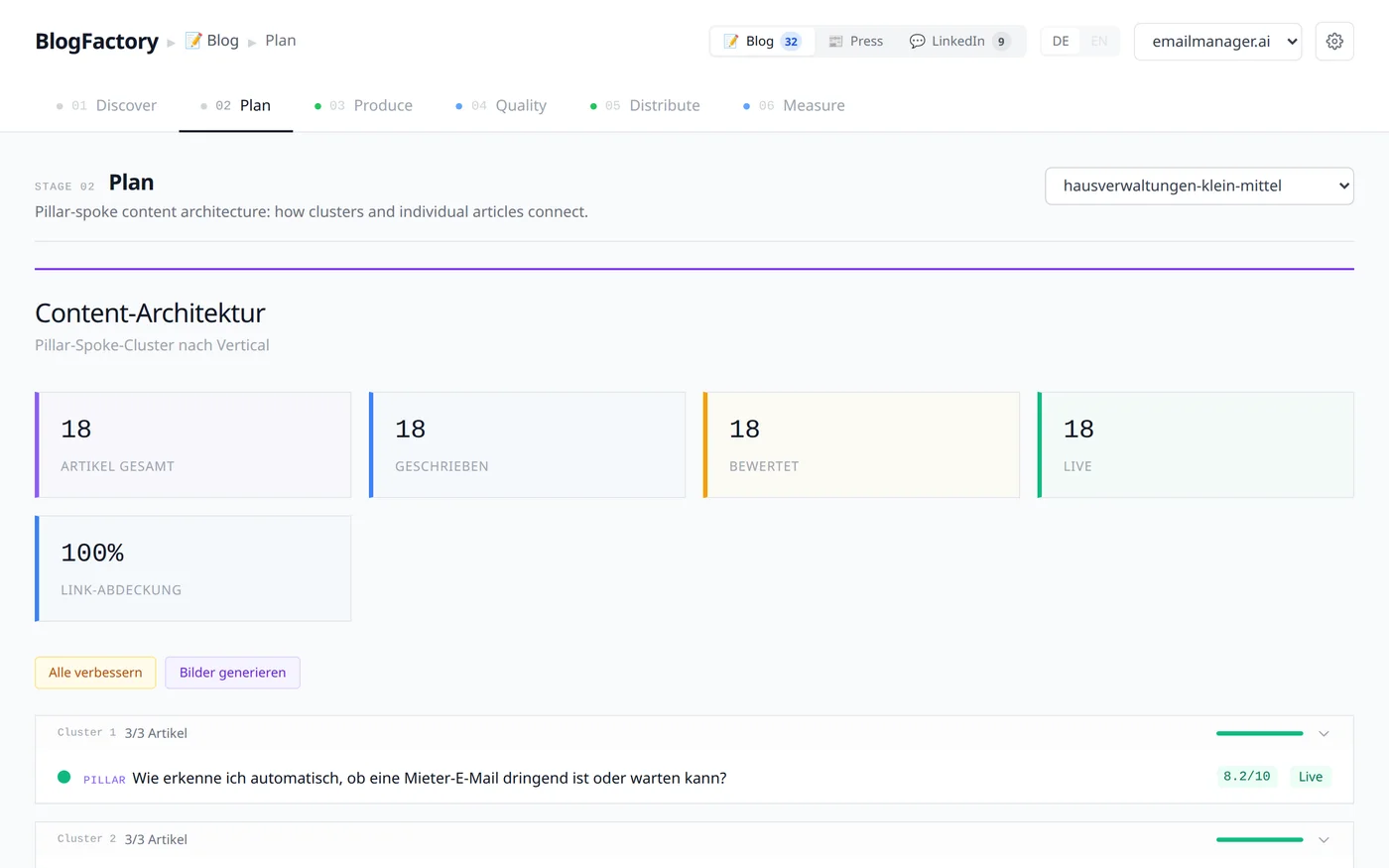Select the LinkedIn channel

pos(959,42)
